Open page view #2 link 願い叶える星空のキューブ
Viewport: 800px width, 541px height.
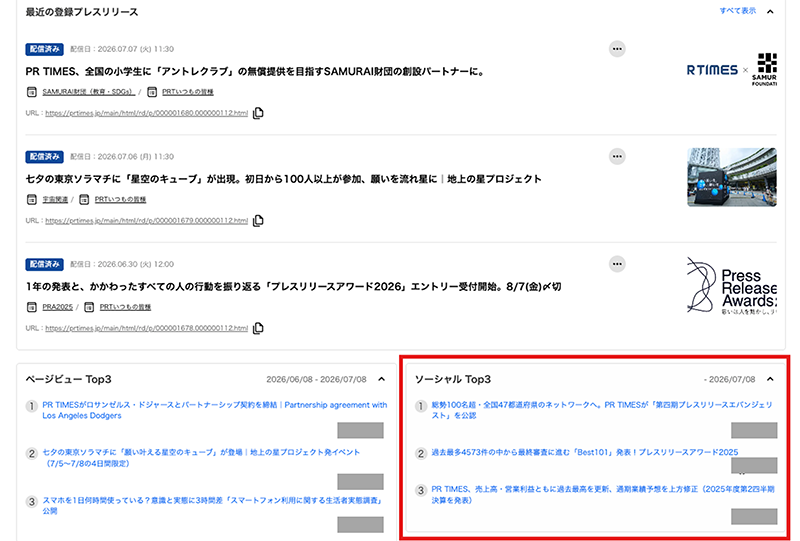click(201, 458)
